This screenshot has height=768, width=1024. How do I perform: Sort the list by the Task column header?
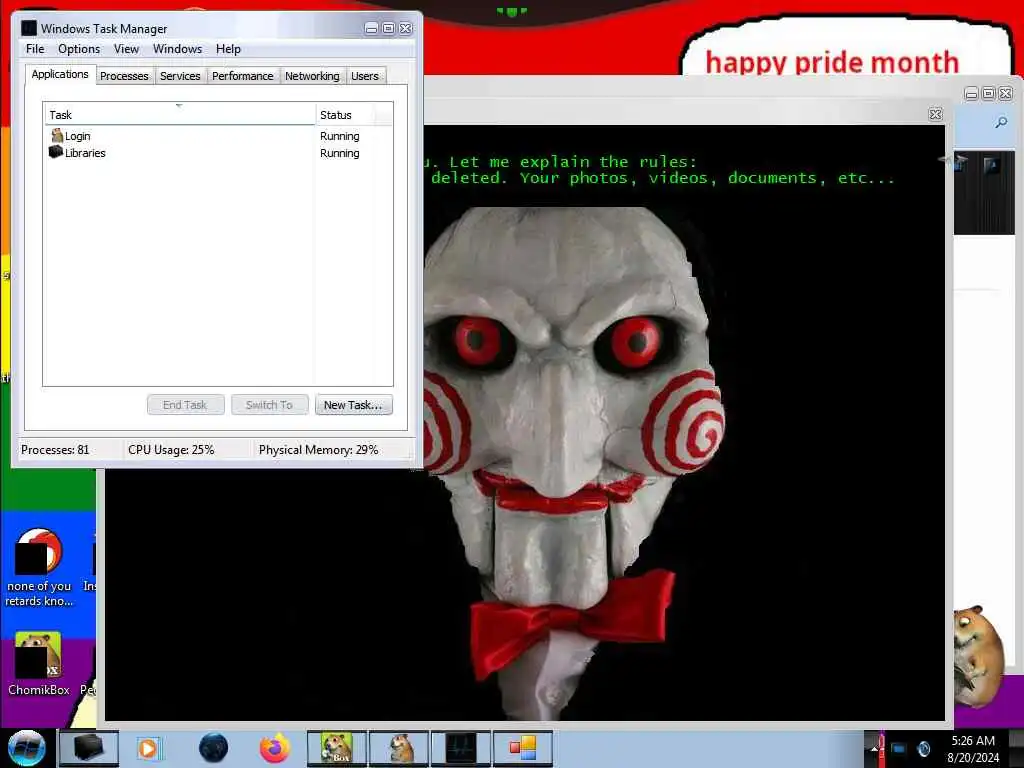(x=180, y=115)
